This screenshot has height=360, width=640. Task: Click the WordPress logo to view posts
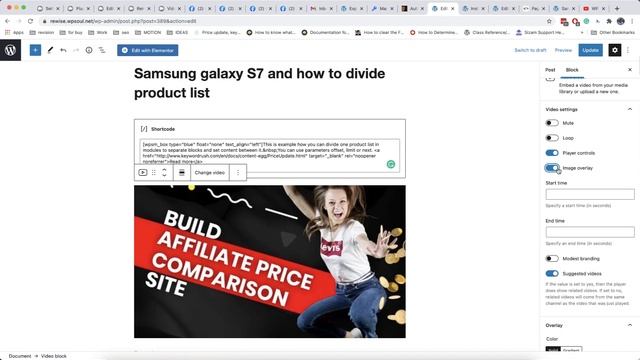point(10,50)
